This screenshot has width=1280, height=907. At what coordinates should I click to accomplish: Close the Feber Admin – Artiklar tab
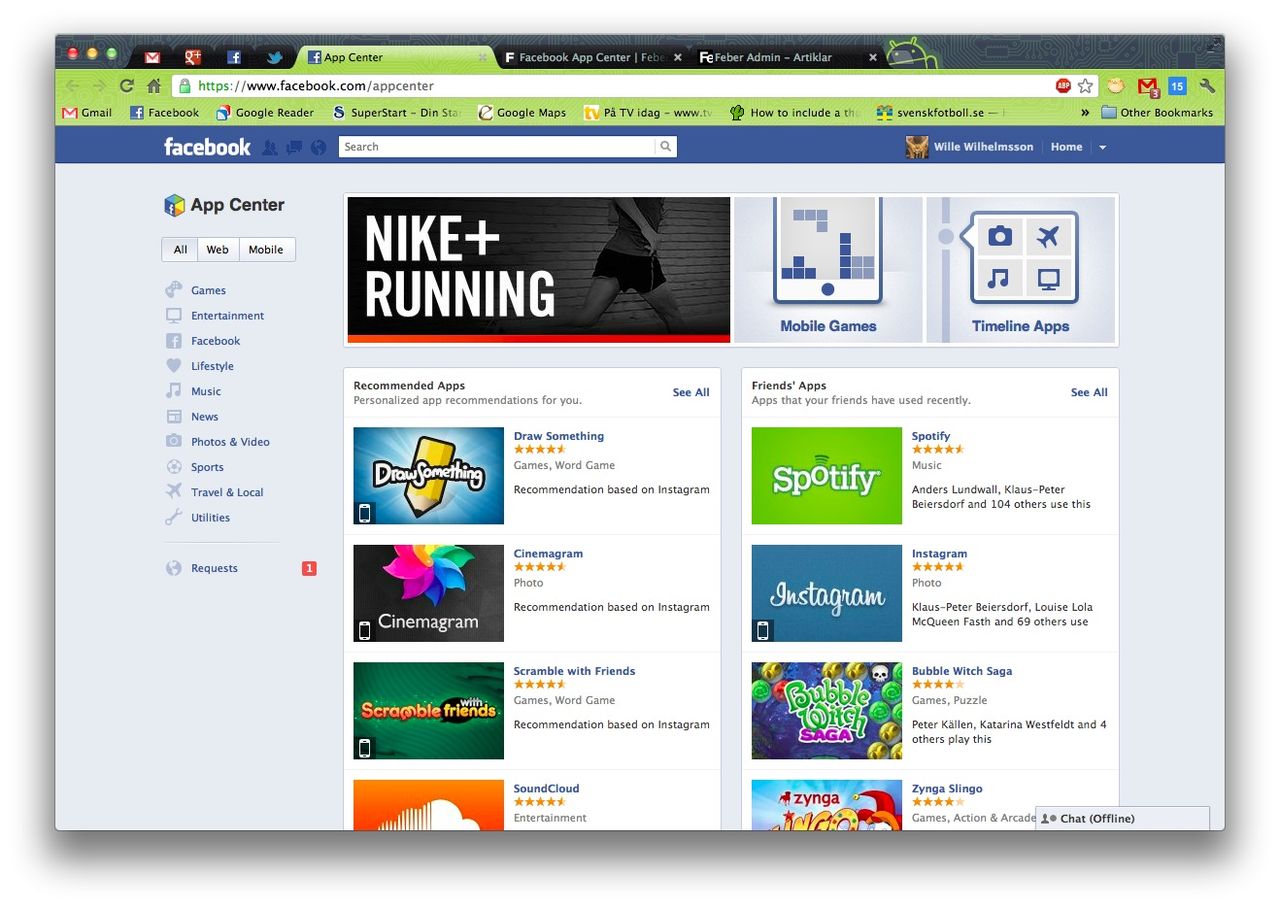872,58
